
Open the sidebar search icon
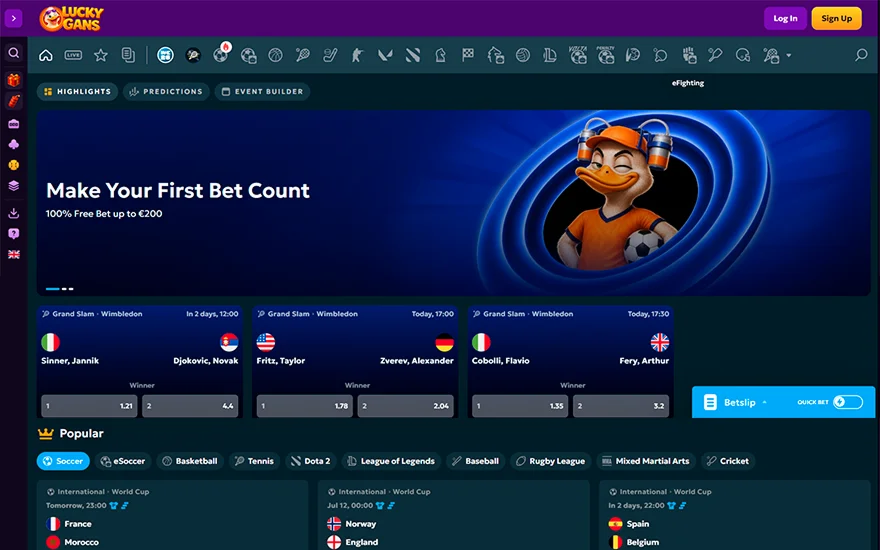point(13,53)
